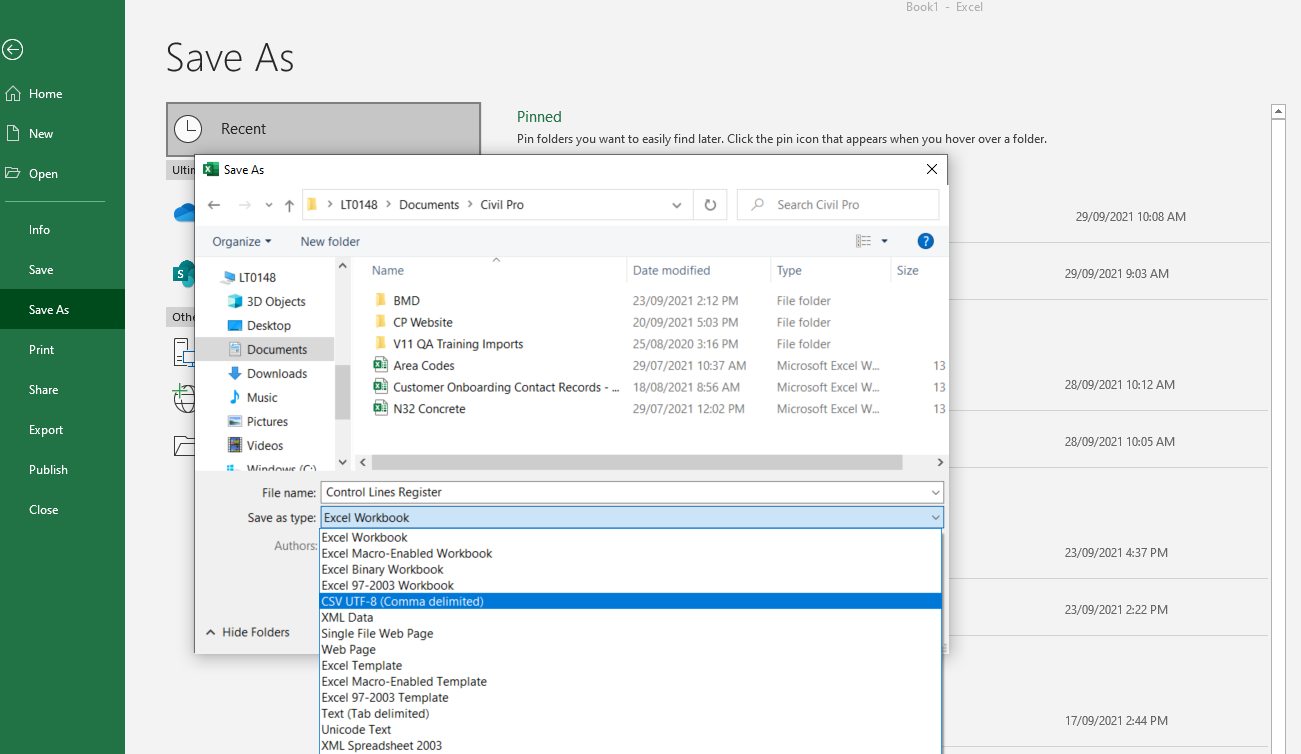Click the back arrow to exit Backstage

point(13,49)
